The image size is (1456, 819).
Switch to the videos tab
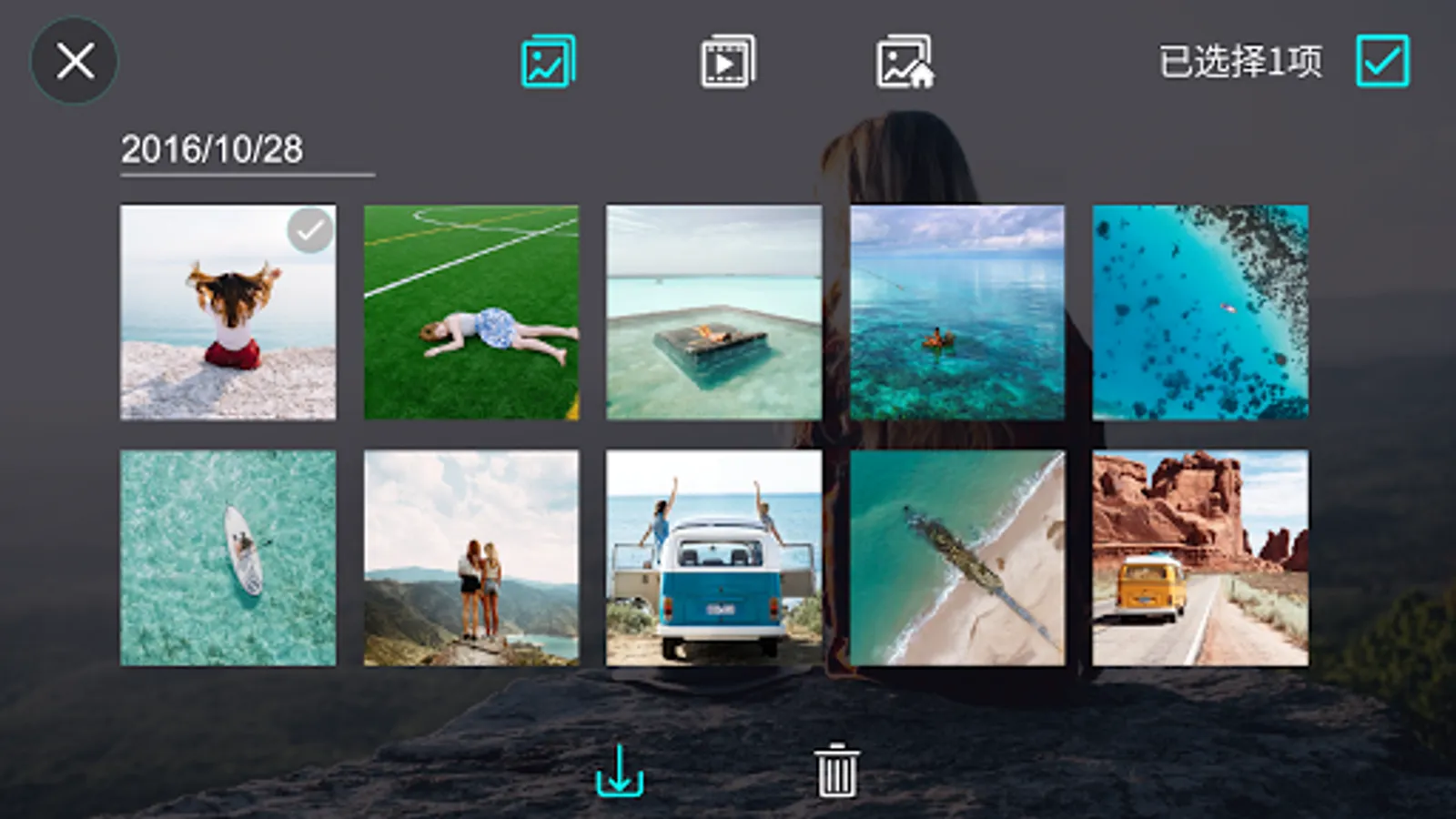click(x=727, y=61)
